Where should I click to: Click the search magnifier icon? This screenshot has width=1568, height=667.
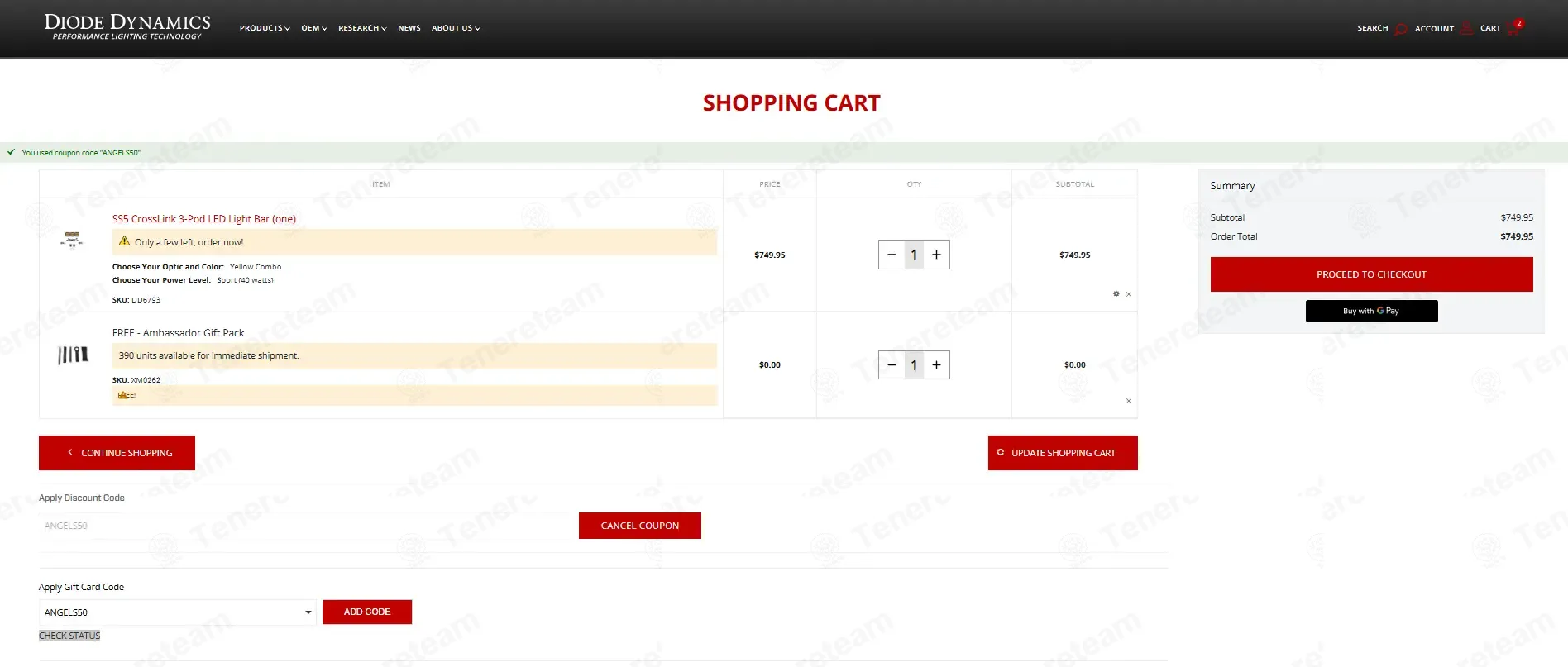[1400, 29]
